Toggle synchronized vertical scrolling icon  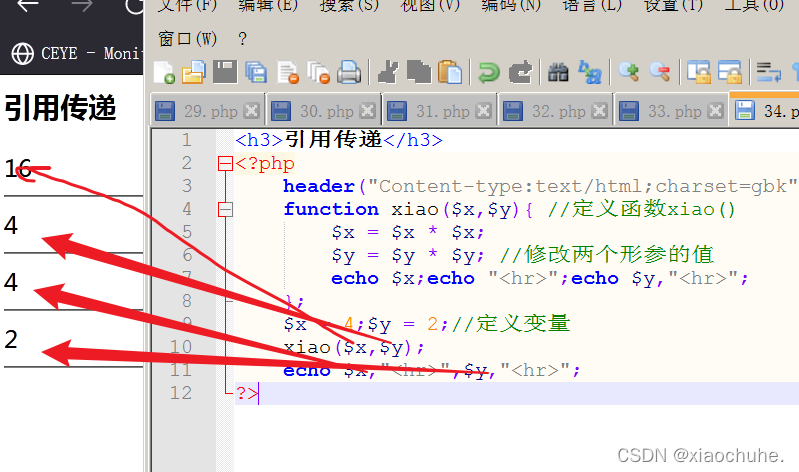[699, 72]
